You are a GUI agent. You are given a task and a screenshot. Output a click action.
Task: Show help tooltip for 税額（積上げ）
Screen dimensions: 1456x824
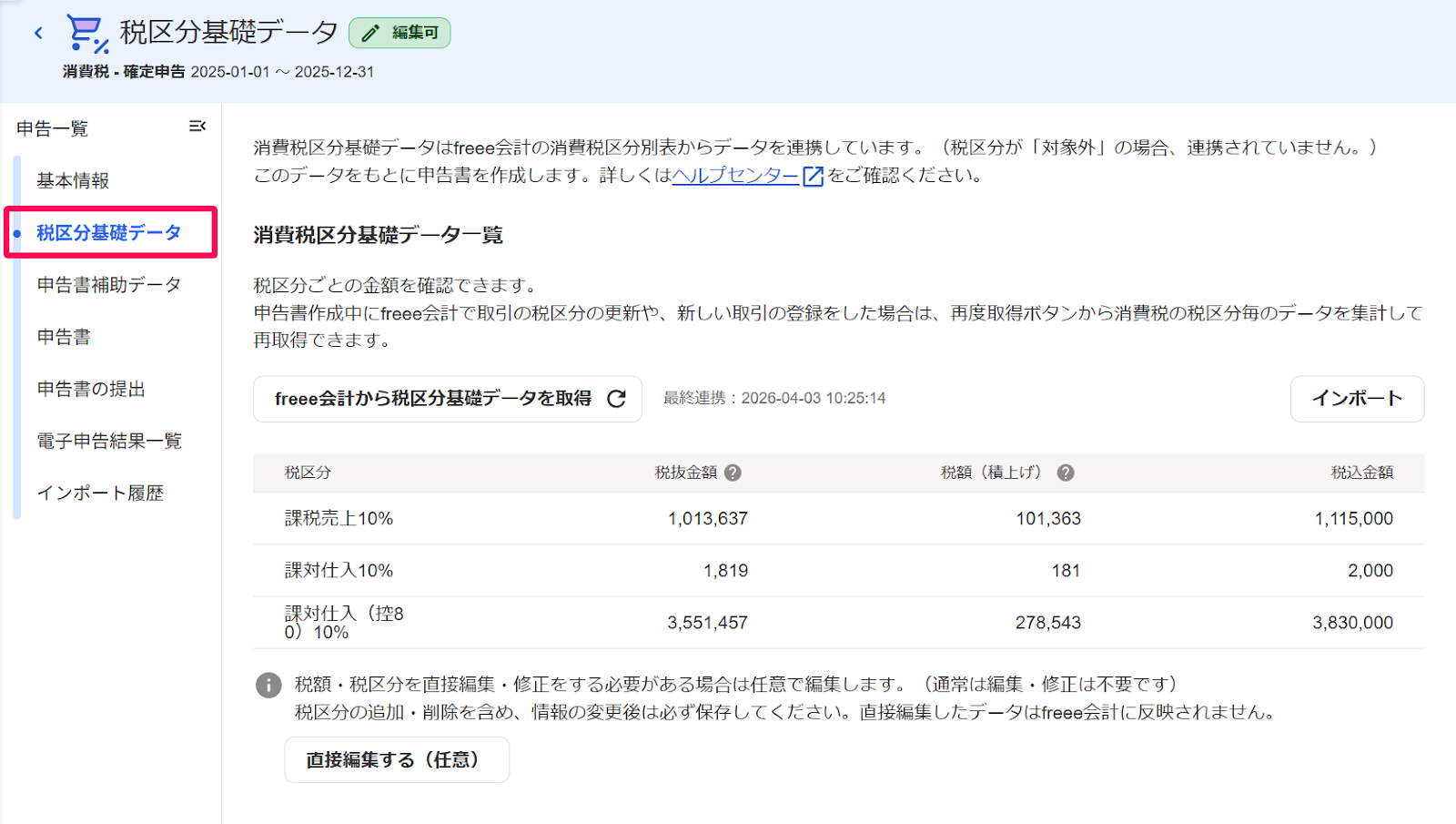tap(1066, 473)
